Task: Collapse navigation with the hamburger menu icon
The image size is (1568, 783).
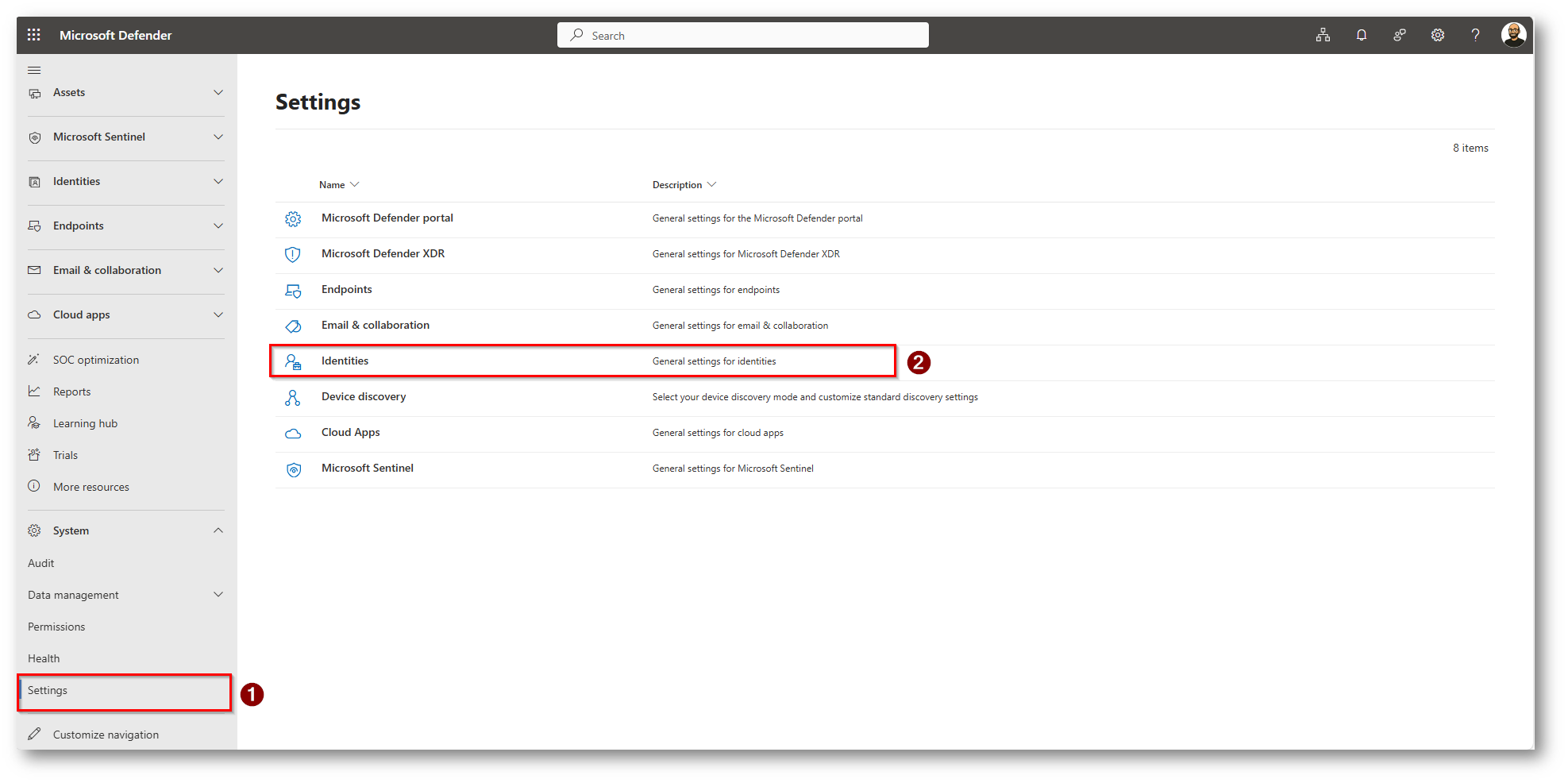Action: pos(34,70)
